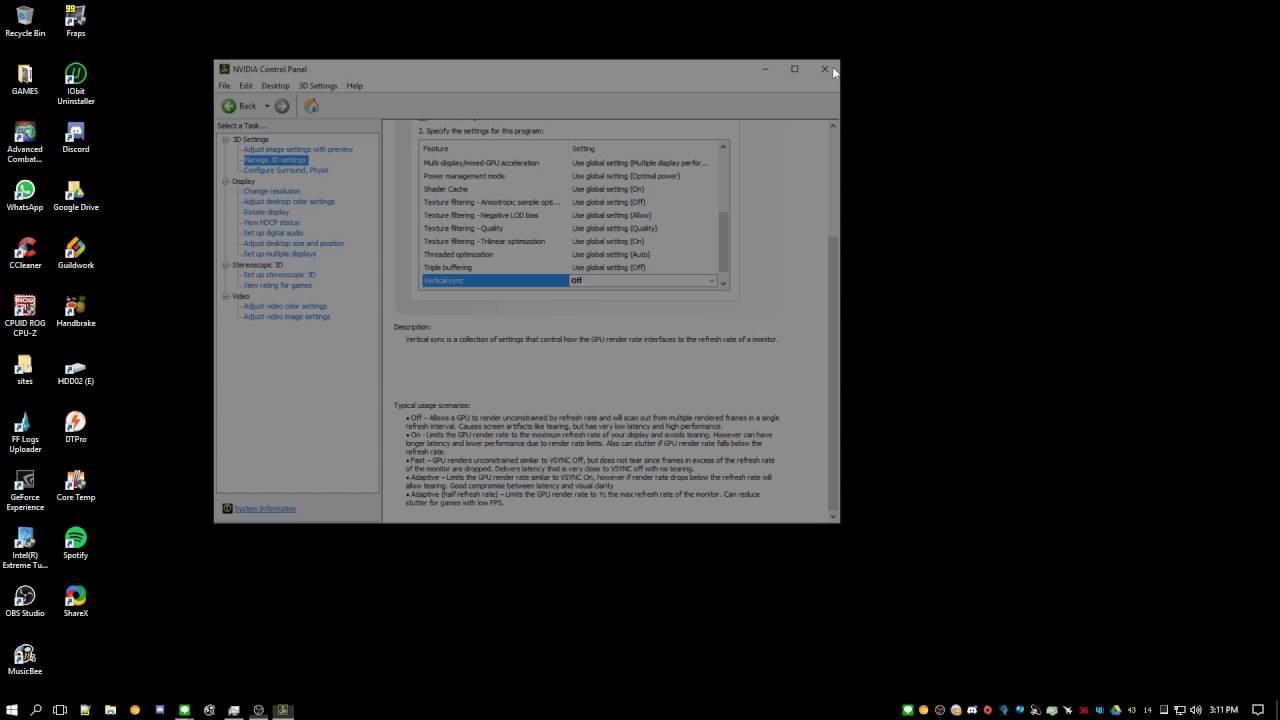Screen dimensions: 1280x720
Task: Open the View HDCP status task
Action: [271, 223]
